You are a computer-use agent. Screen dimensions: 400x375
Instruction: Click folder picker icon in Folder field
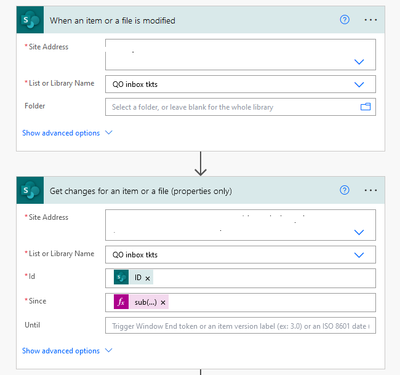point(366,107)
